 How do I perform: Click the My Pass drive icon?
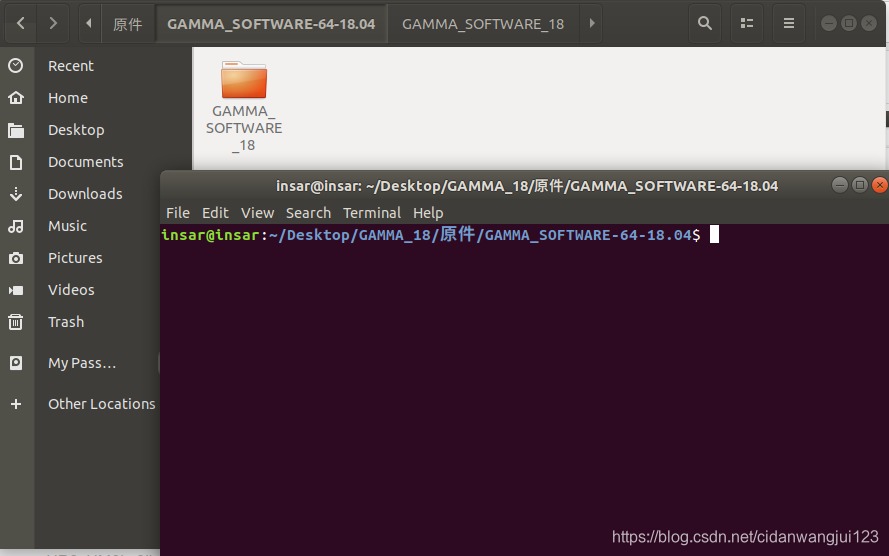tap(16, 363)
